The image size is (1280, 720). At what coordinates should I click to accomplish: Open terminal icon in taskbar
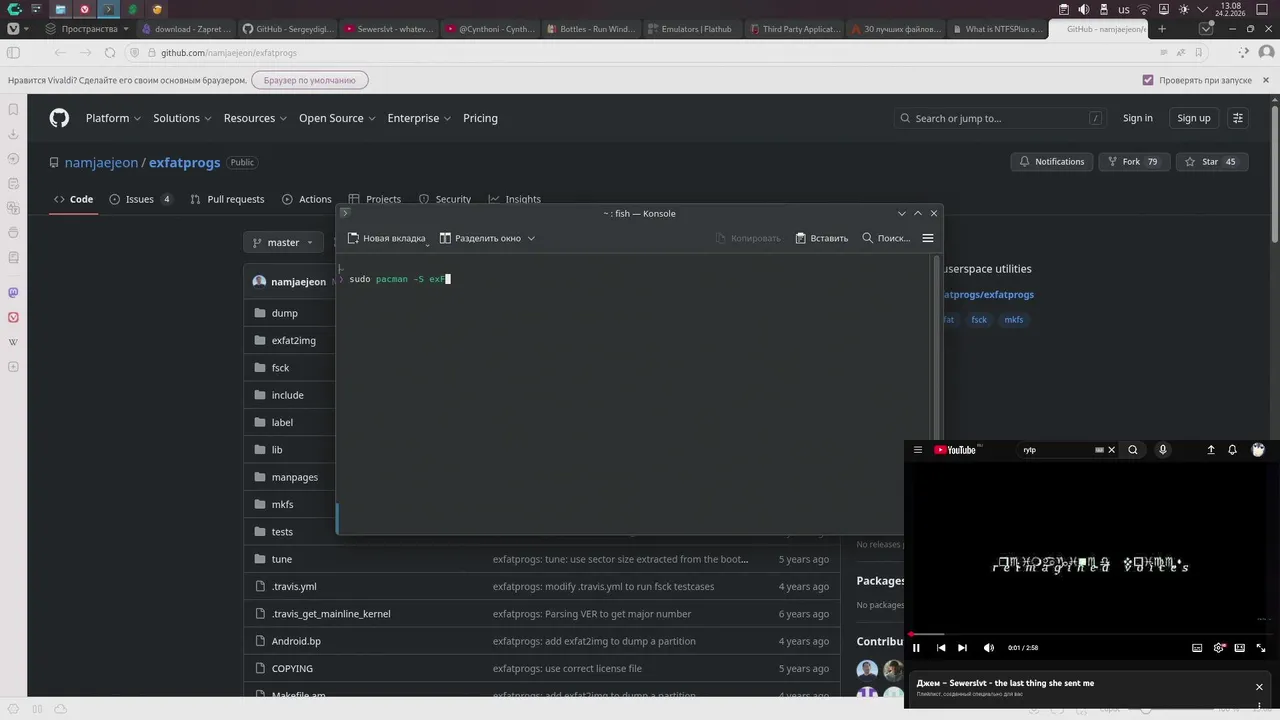[108, 9]
